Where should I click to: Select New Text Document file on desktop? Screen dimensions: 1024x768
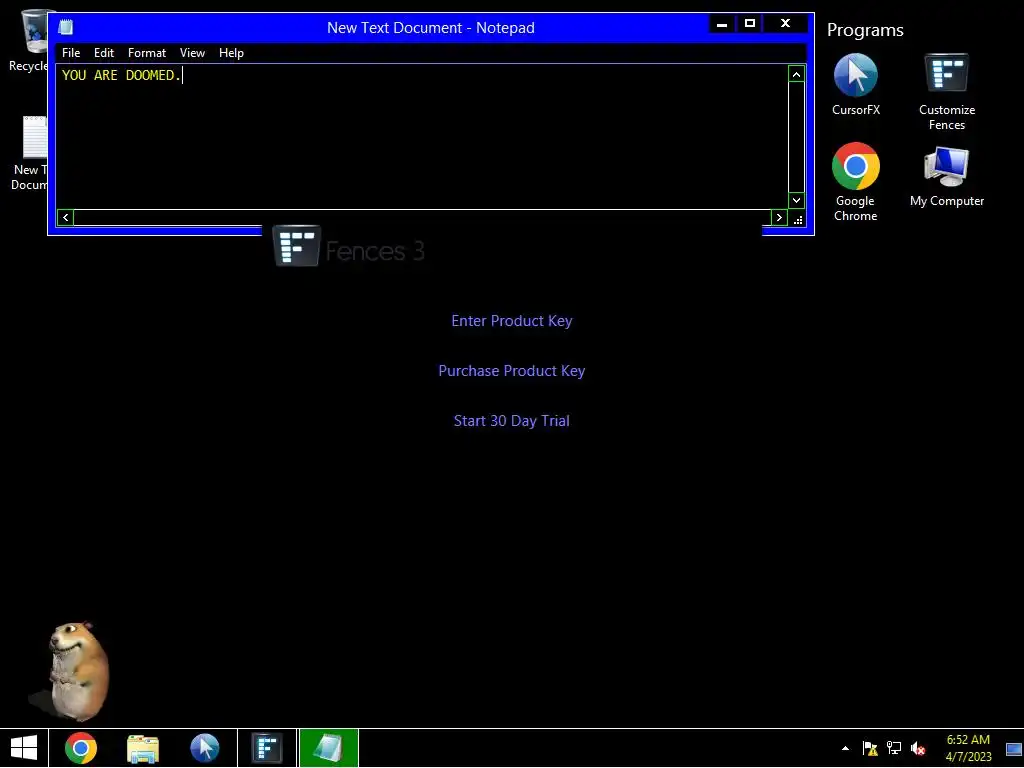29,153
